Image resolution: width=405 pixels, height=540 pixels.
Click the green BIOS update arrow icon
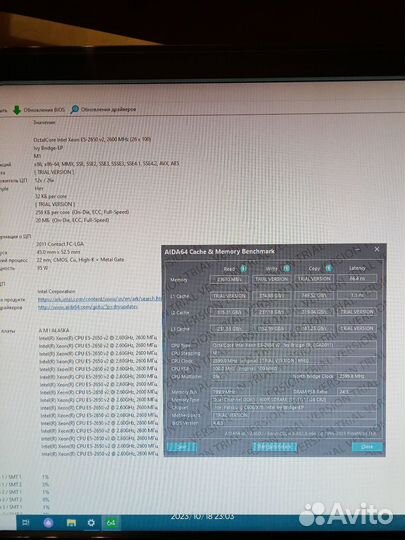[17, 110]
